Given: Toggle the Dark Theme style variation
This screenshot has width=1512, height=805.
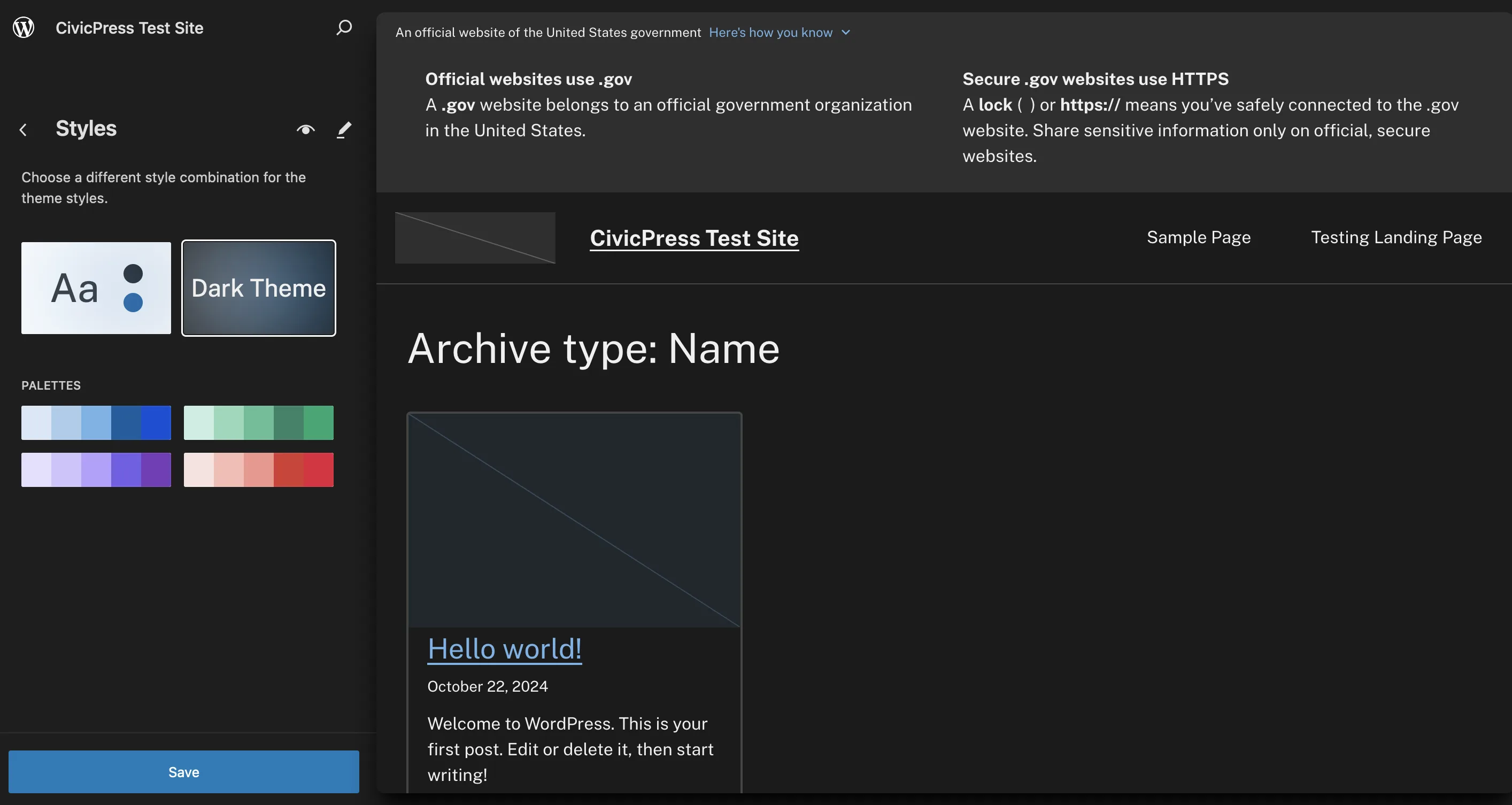Looking at the screenshot, I should click(258, 288).
